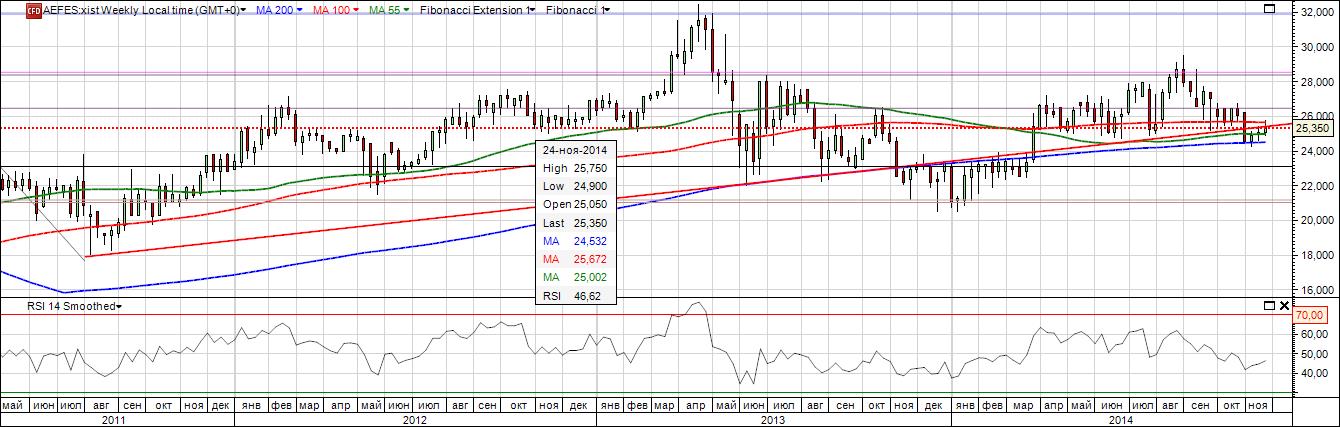This screenshot has height=427, width=1340.
Task: Click the red CFD instrument icon
Action: point(33,9)
